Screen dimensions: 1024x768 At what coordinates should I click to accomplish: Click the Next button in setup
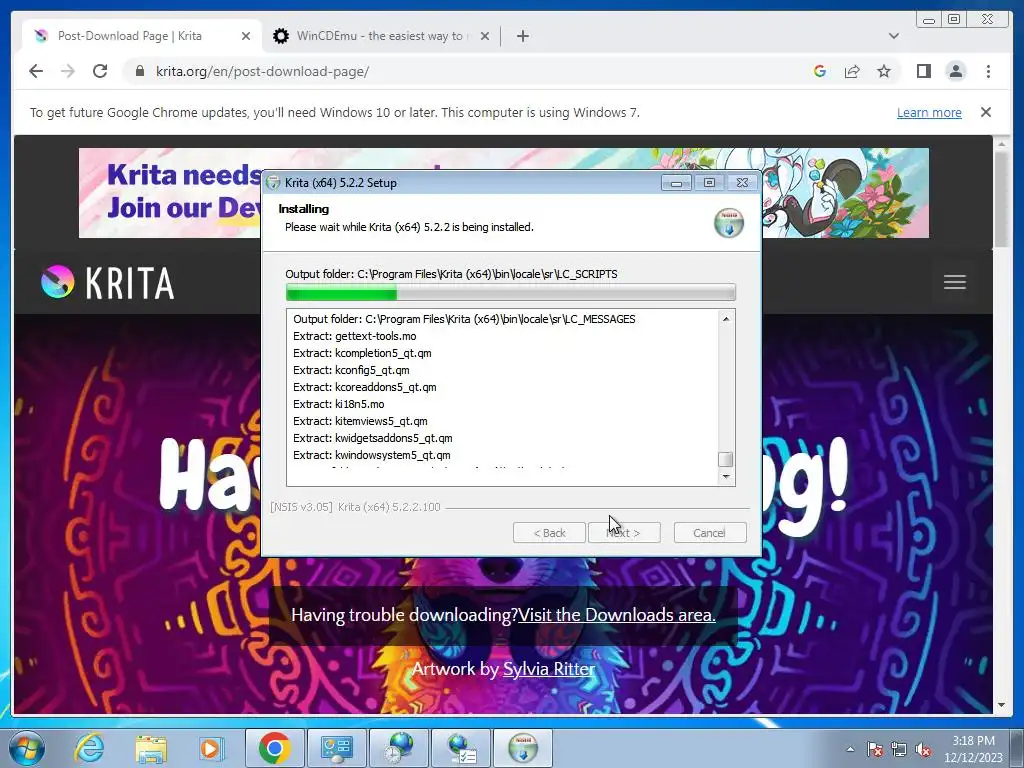tap(624, 533)
